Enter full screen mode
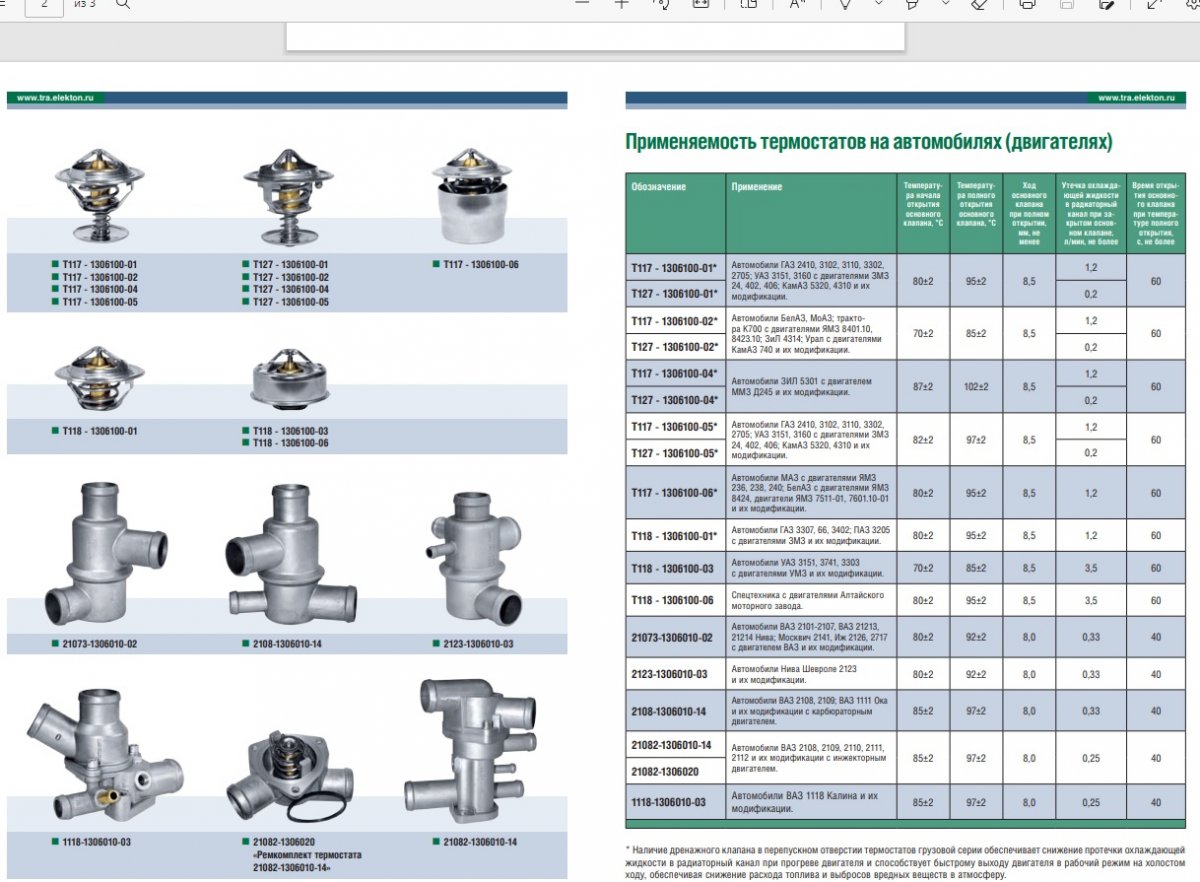The width and height of the screenshot is (1200, 882). click(x=1153, y=4)
